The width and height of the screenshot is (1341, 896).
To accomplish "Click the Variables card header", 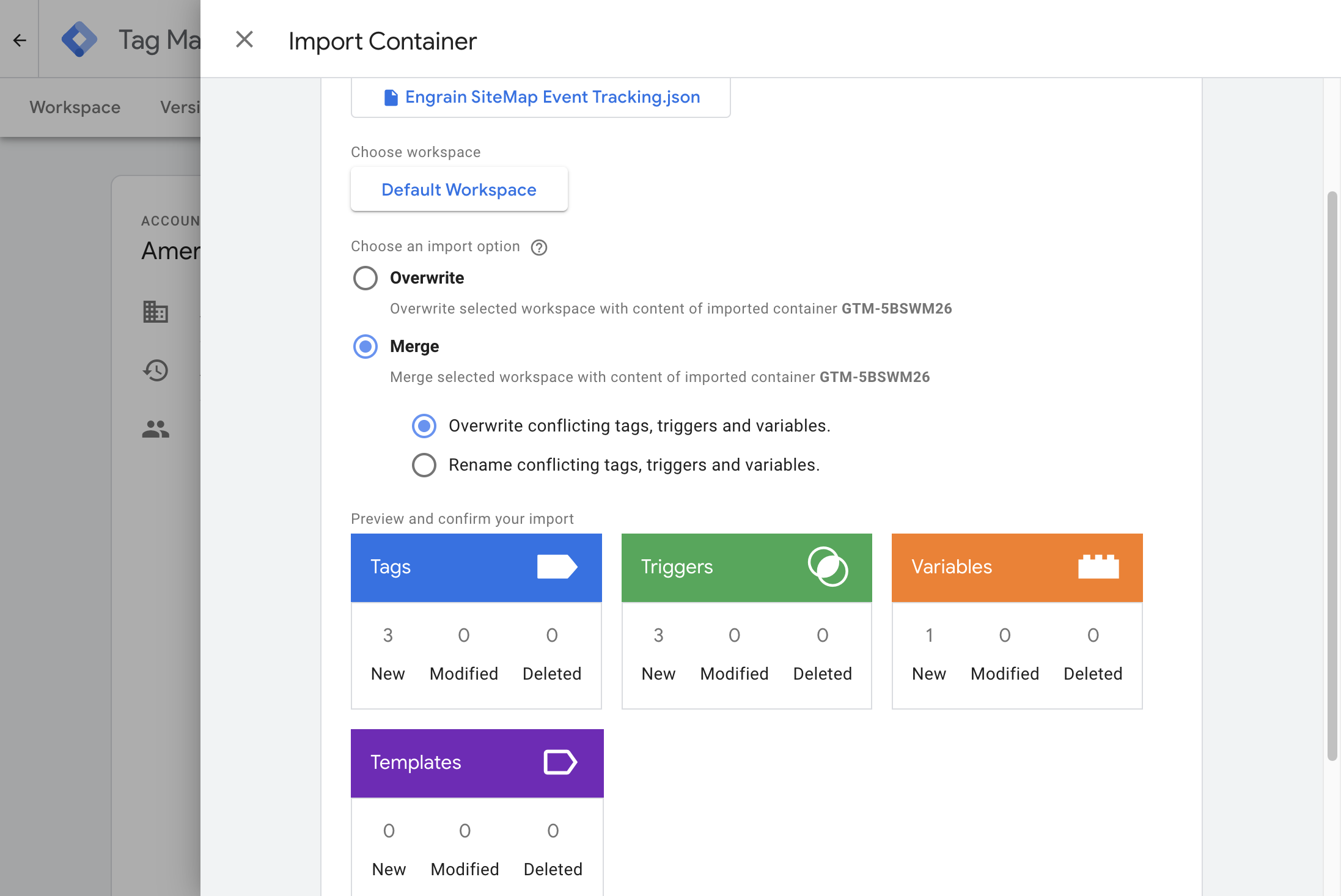I will pos(1017,567).
